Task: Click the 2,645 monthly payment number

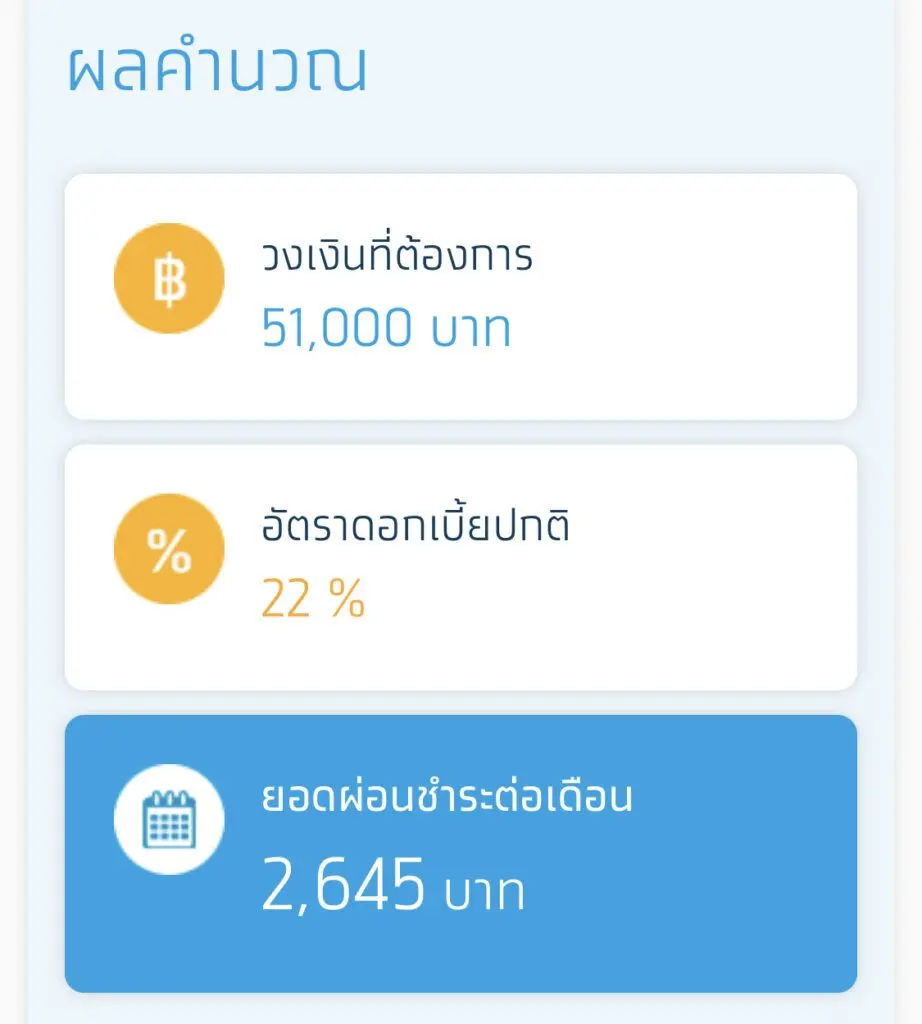Action: (x=342, y=884)
